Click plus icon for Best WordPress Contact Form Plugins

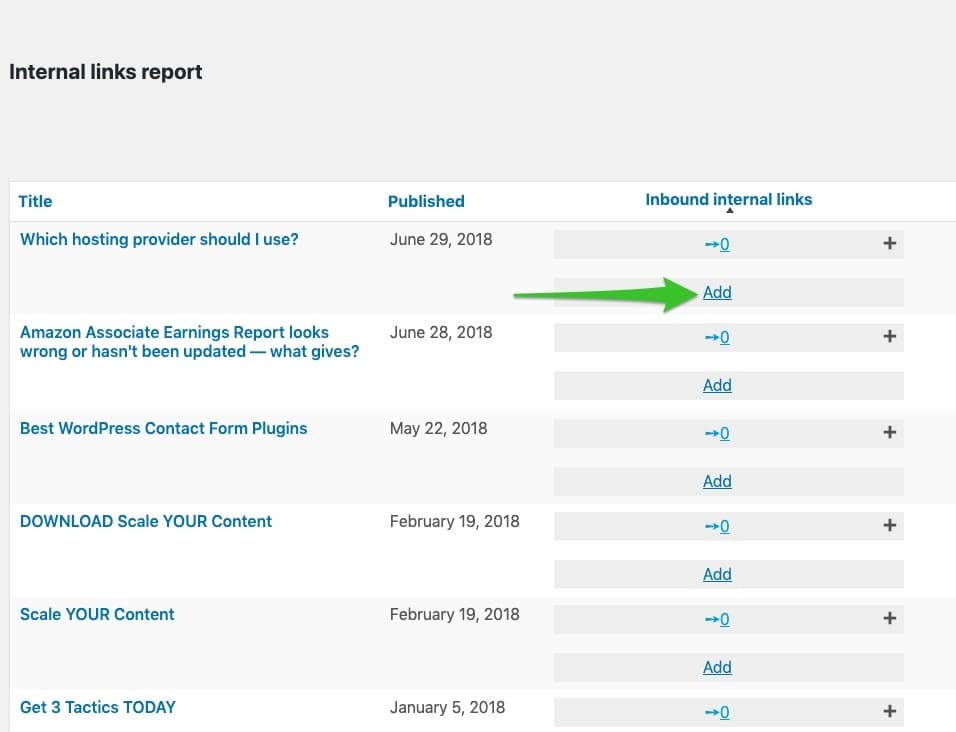click(890, 433)
